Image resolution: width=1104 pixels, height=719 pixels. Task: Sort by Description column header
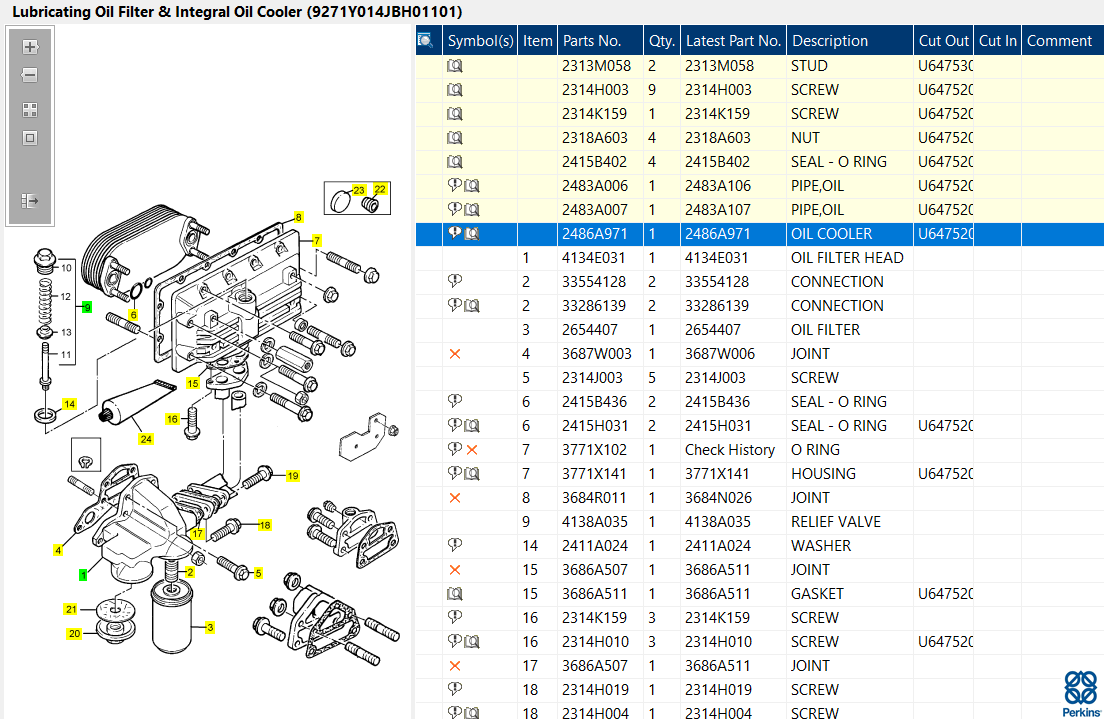click(850, 41)
